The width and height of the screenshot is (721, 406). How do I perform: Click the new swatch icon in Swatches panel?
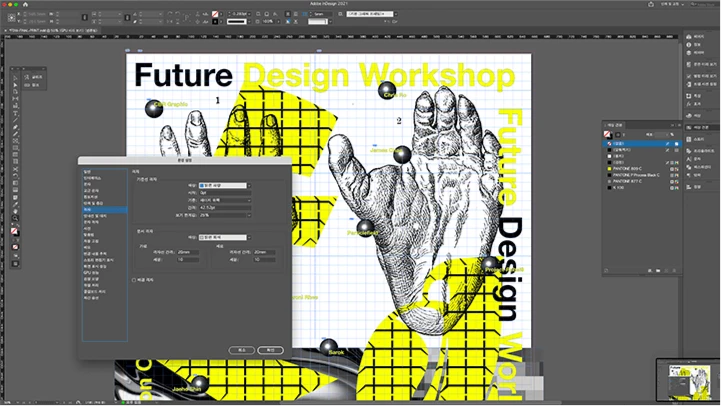(x=666, y=270)
